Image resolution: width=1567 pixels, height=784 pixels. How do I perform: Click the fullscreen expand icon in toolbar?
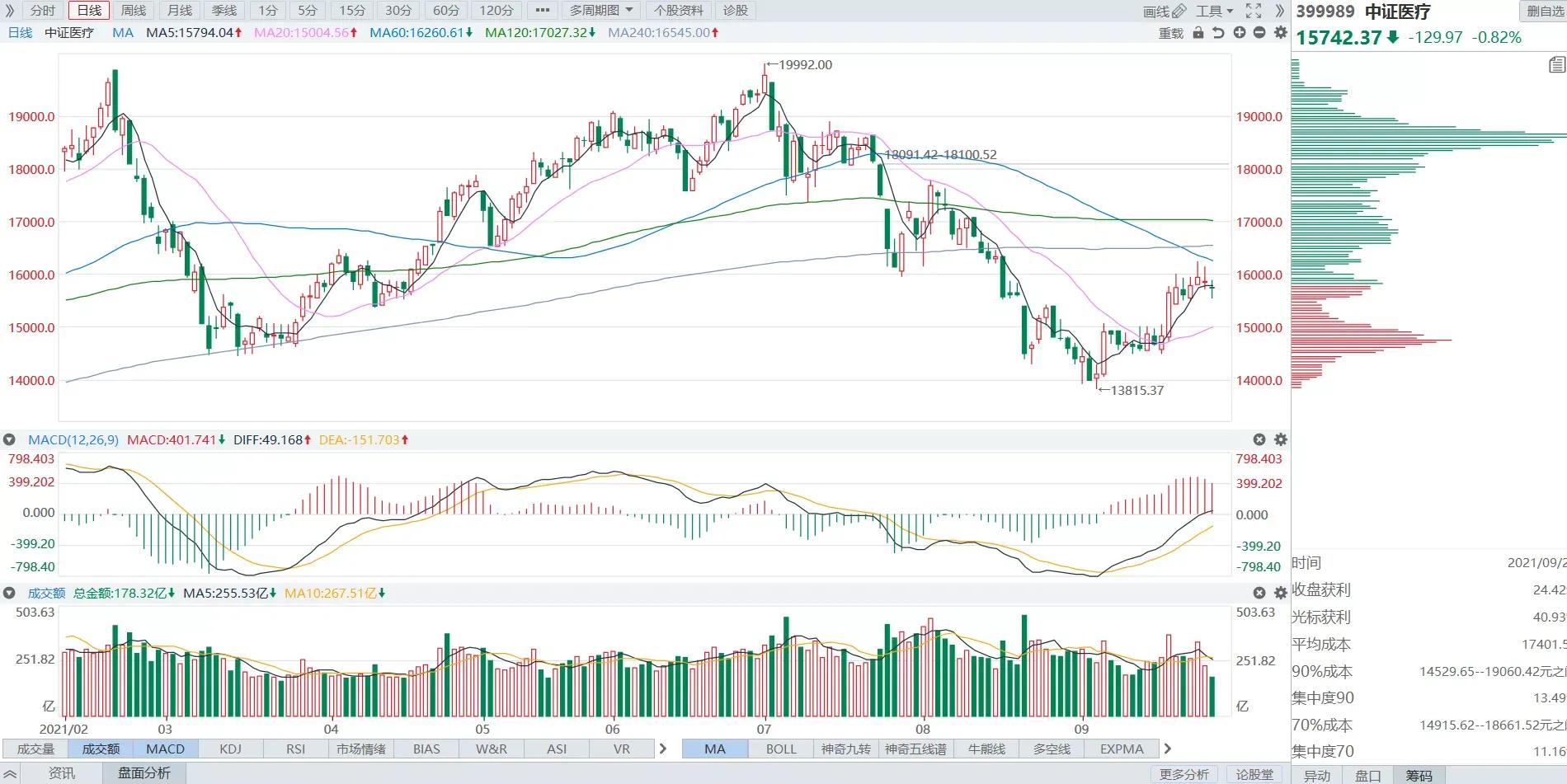click(x=1254, y=11)
